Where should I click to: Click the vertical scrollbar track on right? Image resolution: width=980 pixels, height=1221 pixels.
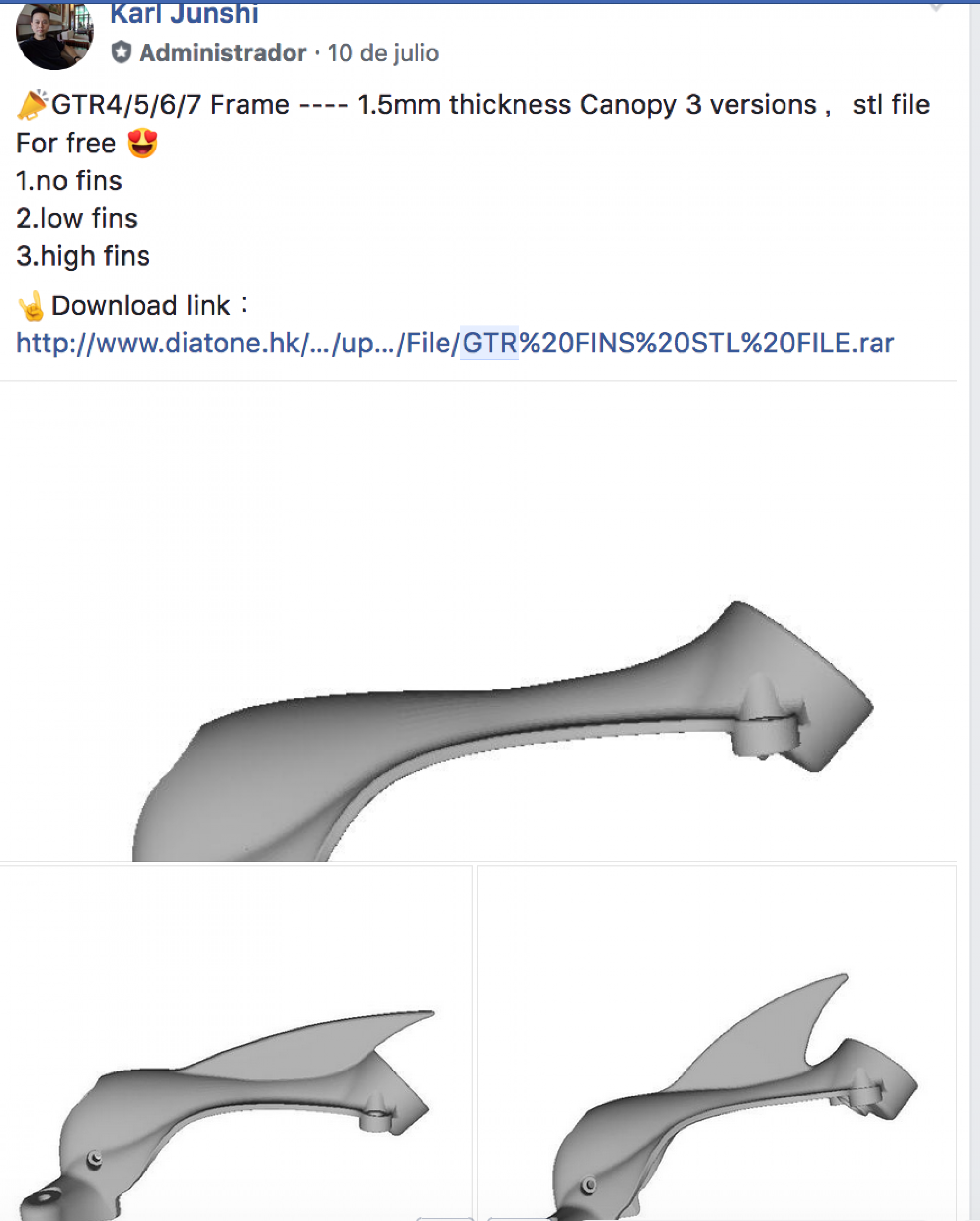pyautogui.click(x=974, y=612)
